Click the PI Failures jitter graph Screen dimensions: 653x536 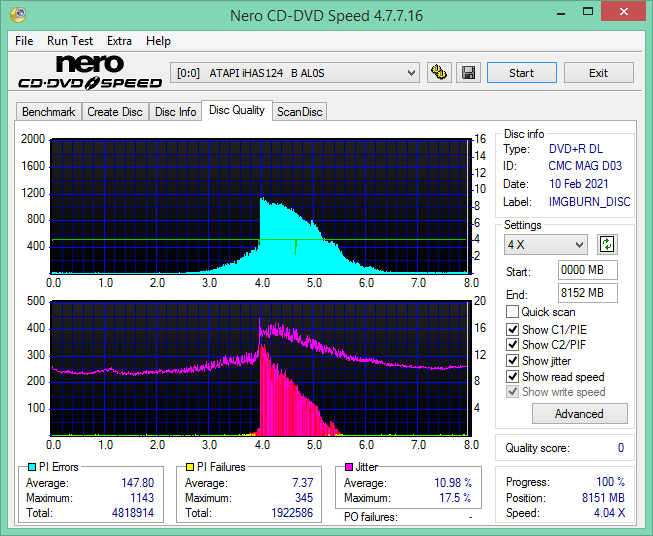tap(260, 368)
